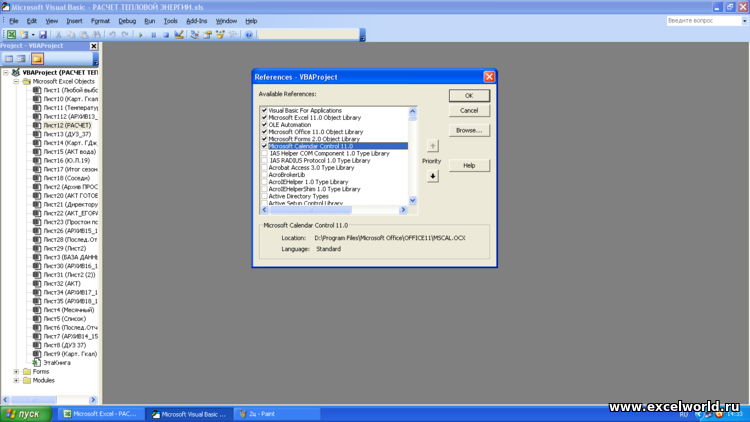Click the Save toolbar icon
750x422 pixels.
[x=43, y=34]
